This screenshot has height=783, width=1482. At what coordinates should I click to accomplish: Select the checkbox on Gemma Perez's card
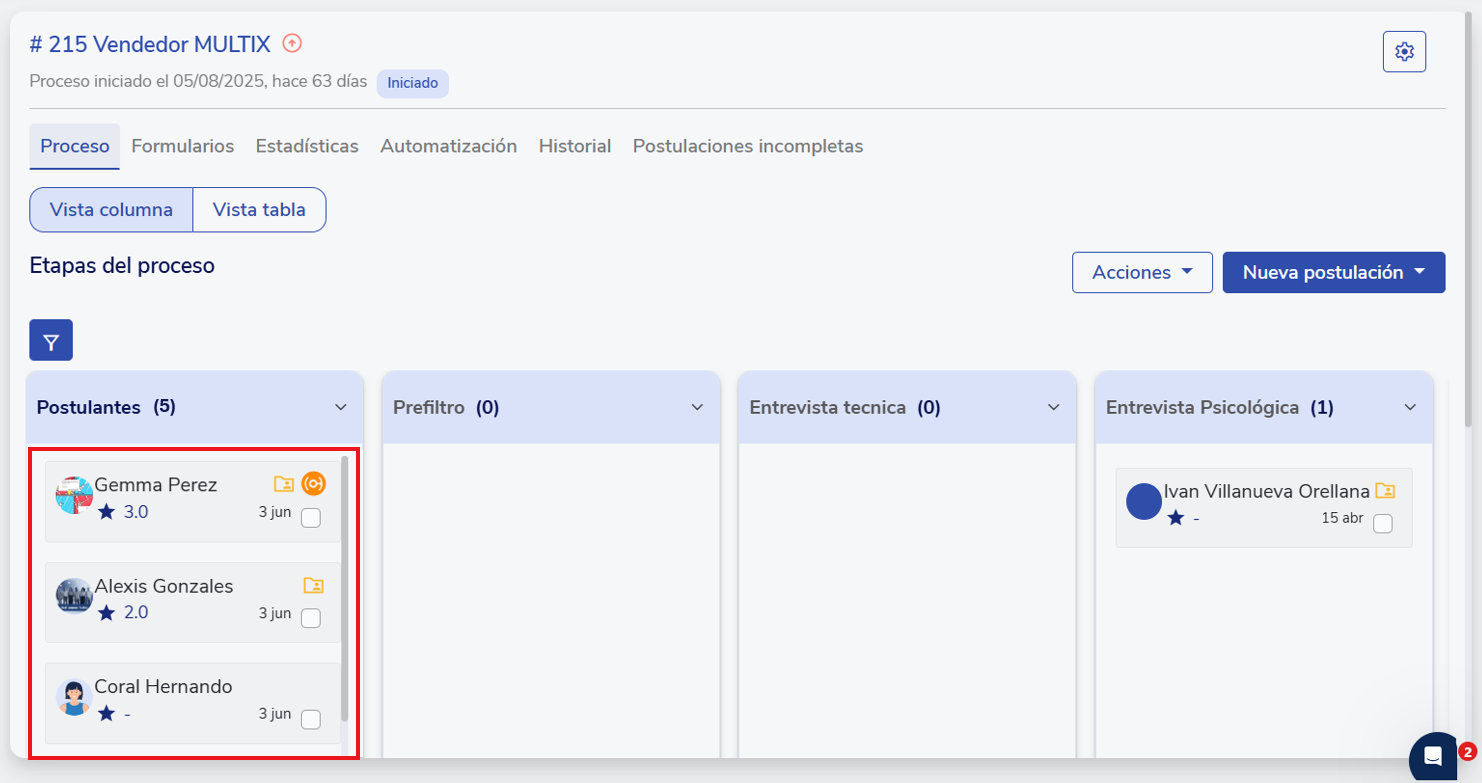pos(311,518)
